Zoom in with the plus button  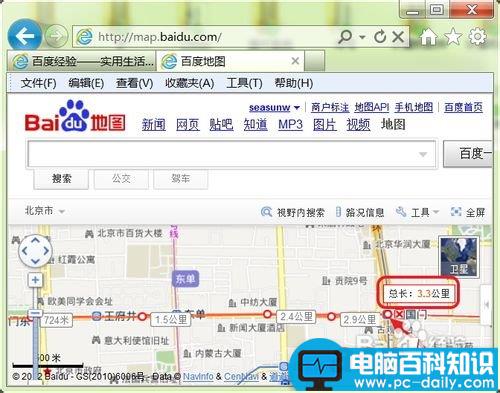coord(35,280)
